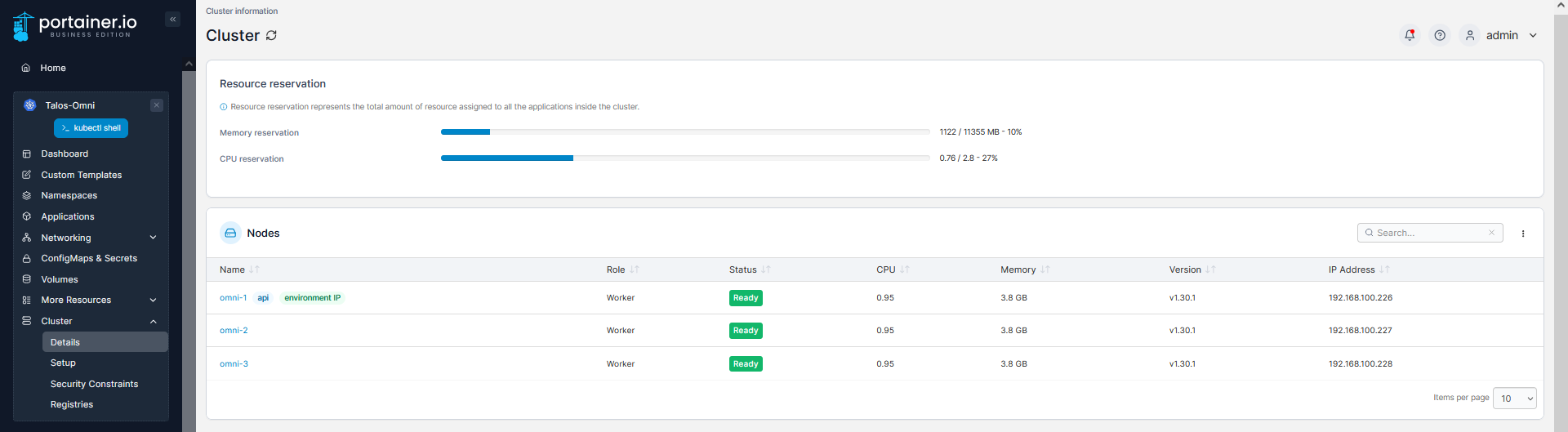Click the Home icon in sidebar
This screenshot has height=432, width=1568.
click(26, 68)
